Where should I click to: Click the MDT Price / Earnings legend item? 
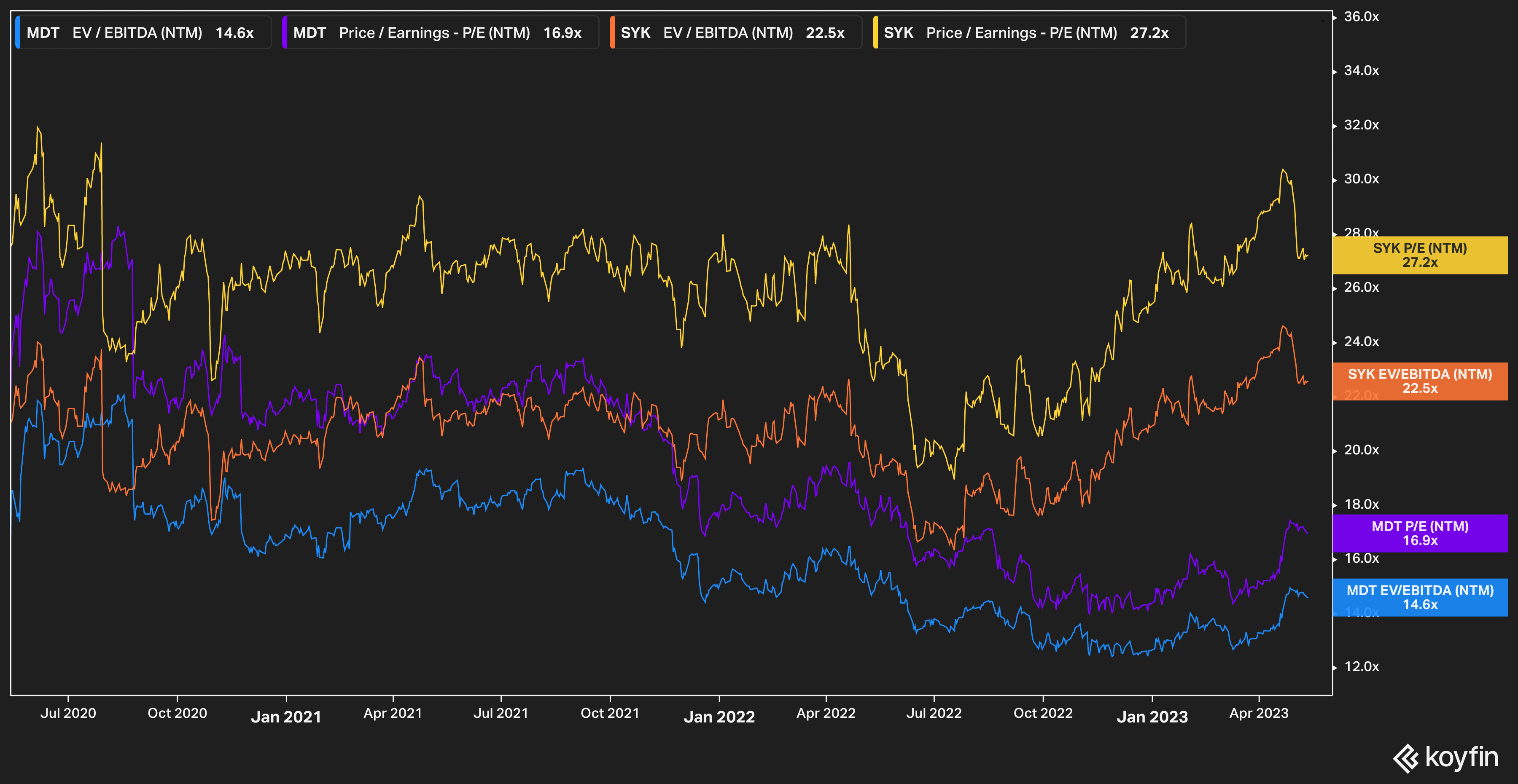pos(440,32)
